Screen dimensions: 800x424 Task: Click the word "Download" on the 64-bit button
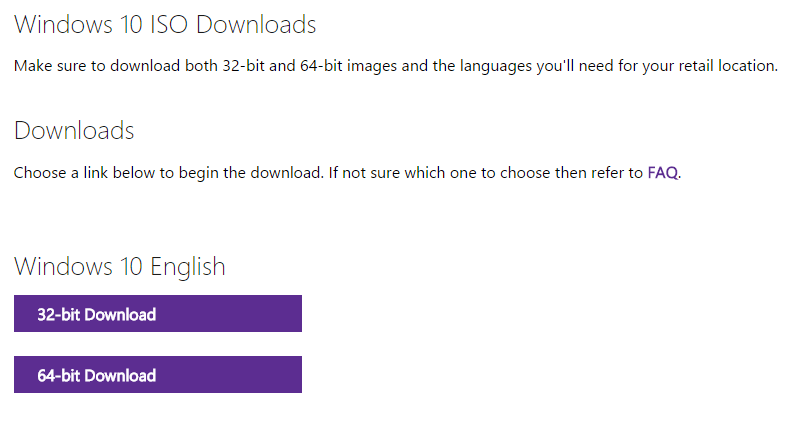[120, 376]
